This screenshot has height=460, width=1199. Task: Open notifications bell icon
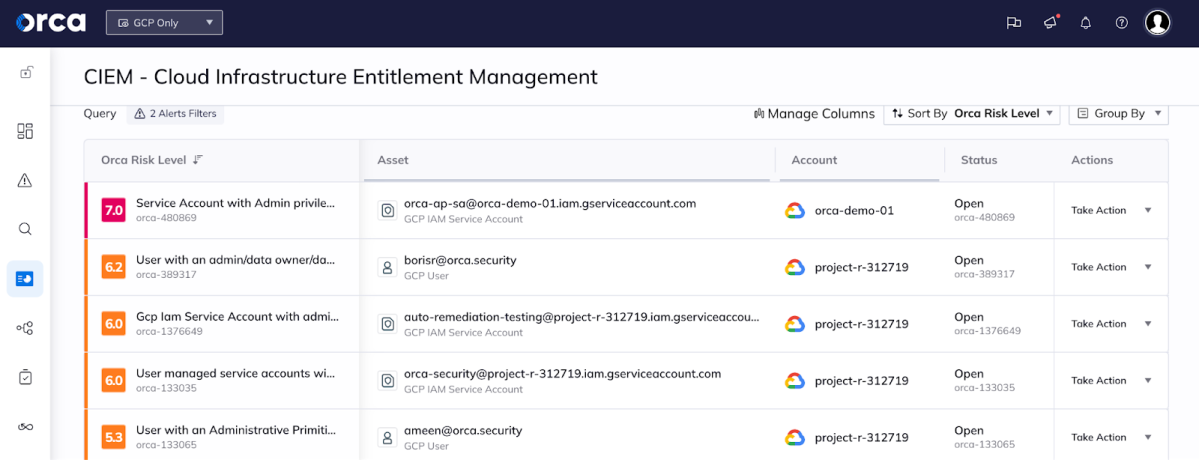coord(1085,23)
